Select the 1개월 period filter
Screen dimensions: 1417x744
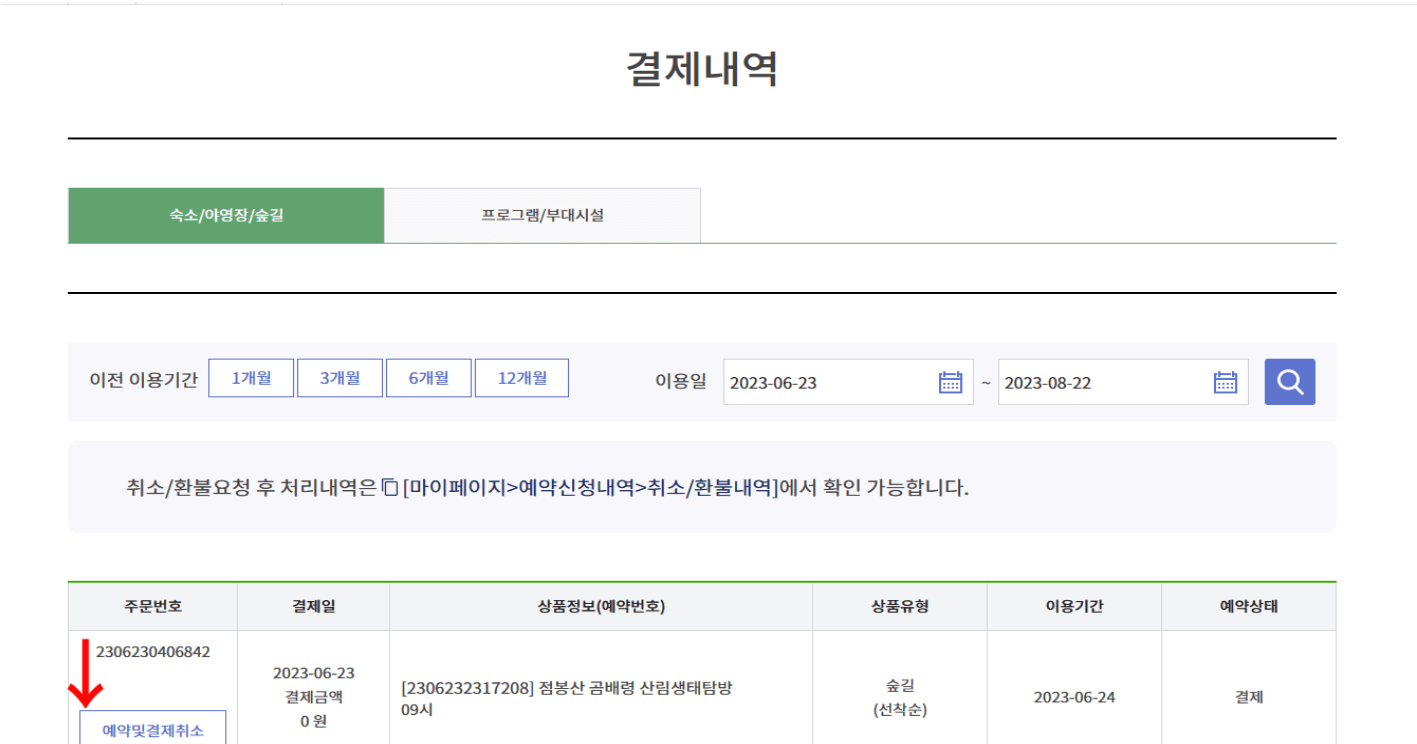[250, 377]
